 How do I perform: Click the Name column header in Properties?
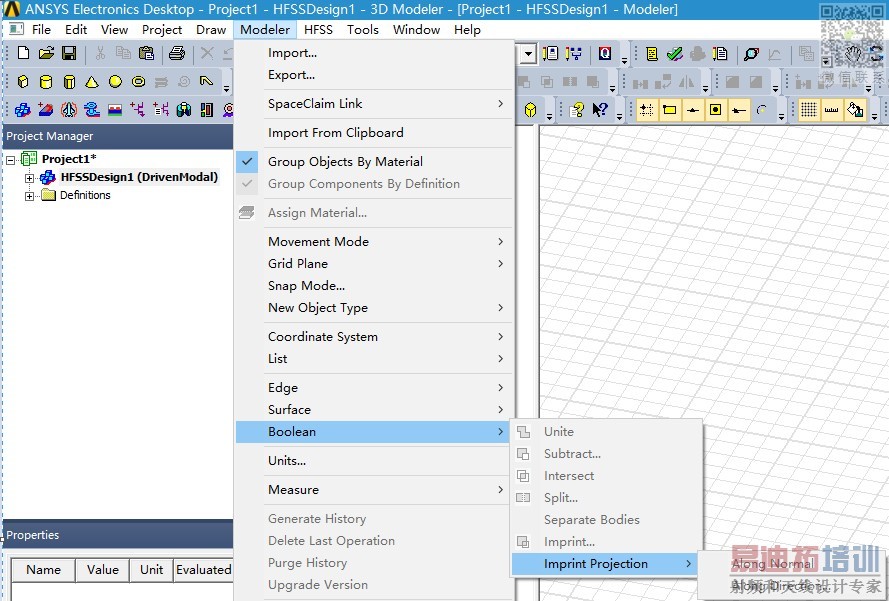click(x=44, y=570)
